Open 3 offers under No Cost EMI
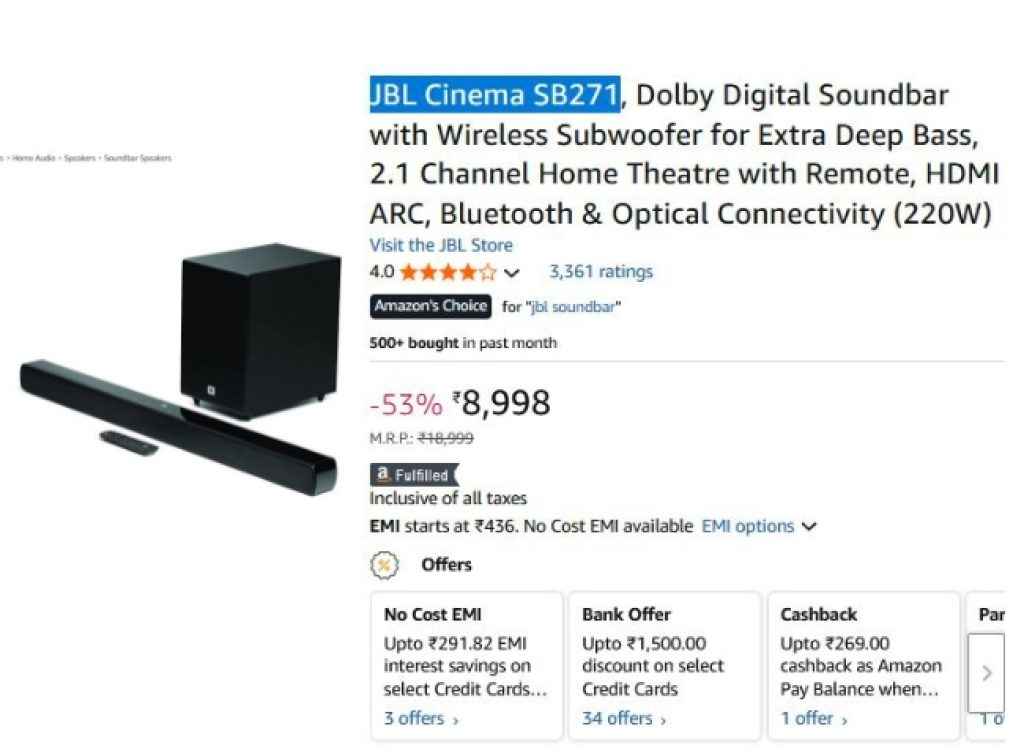The image size is (1024, 756). (411, 718)
